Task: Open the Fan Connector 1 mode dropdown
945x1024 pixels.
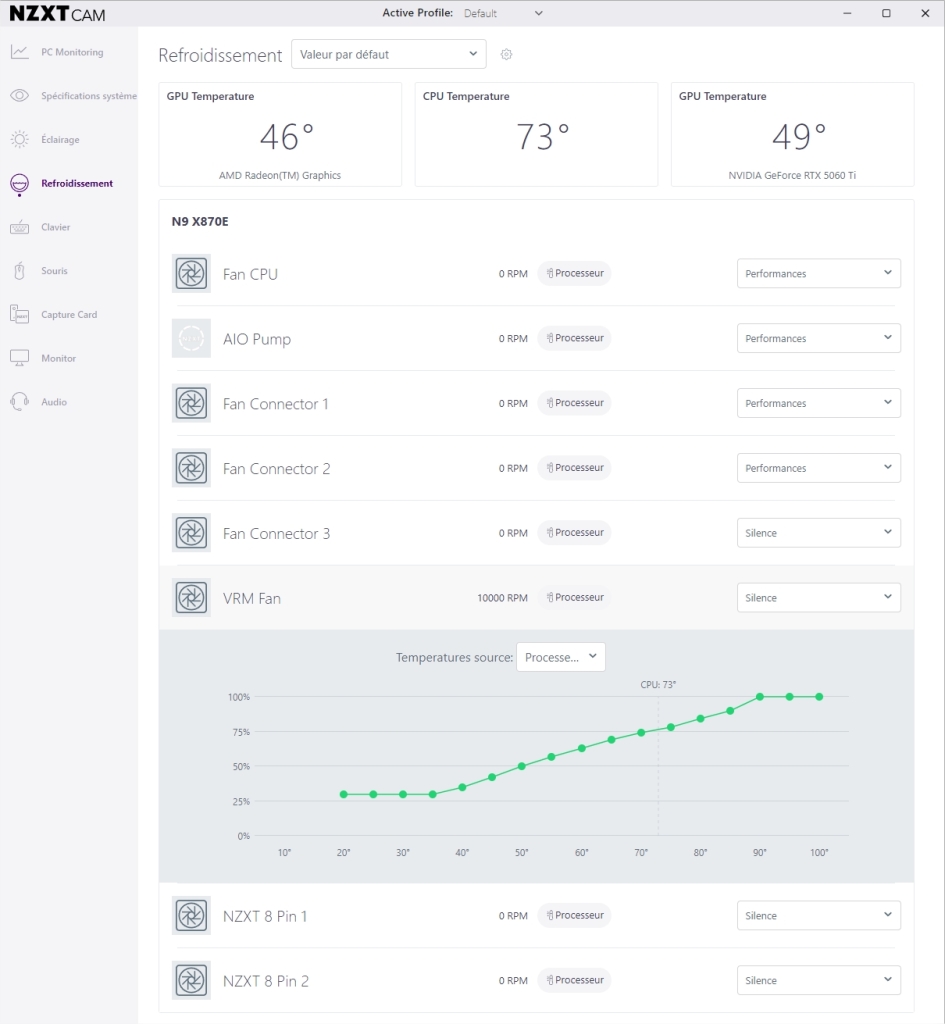Action: pyautogui.click(x=818, y=403)
